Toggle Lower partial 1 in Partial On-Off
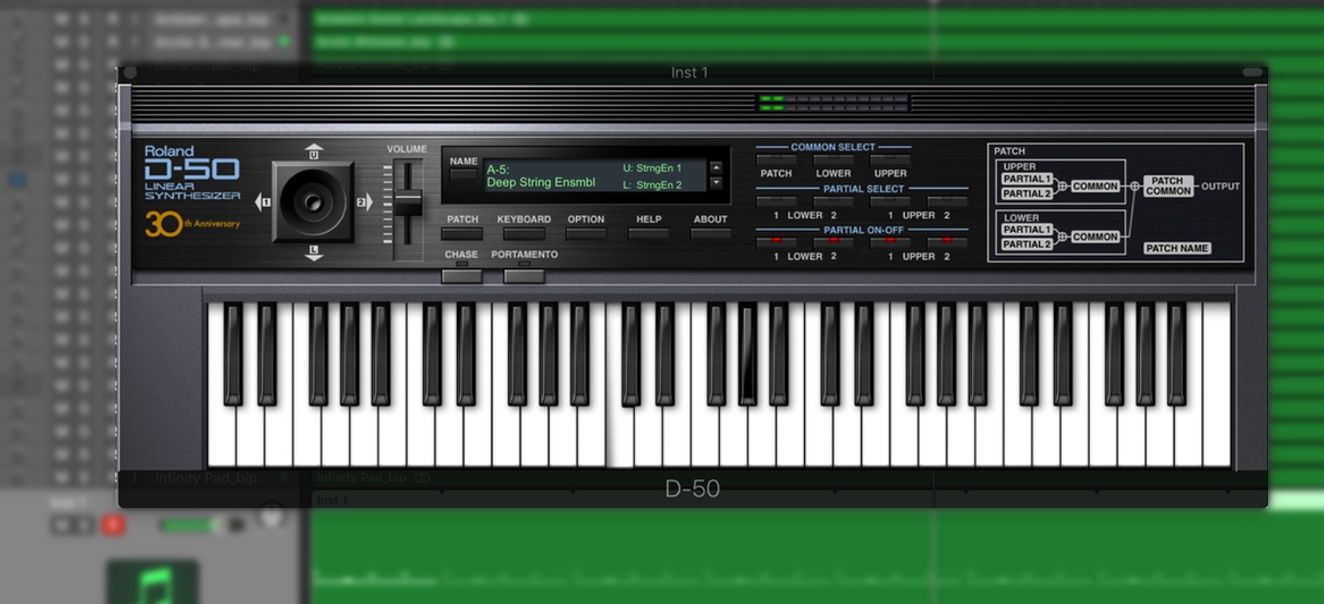 click(x=777, y=242)
